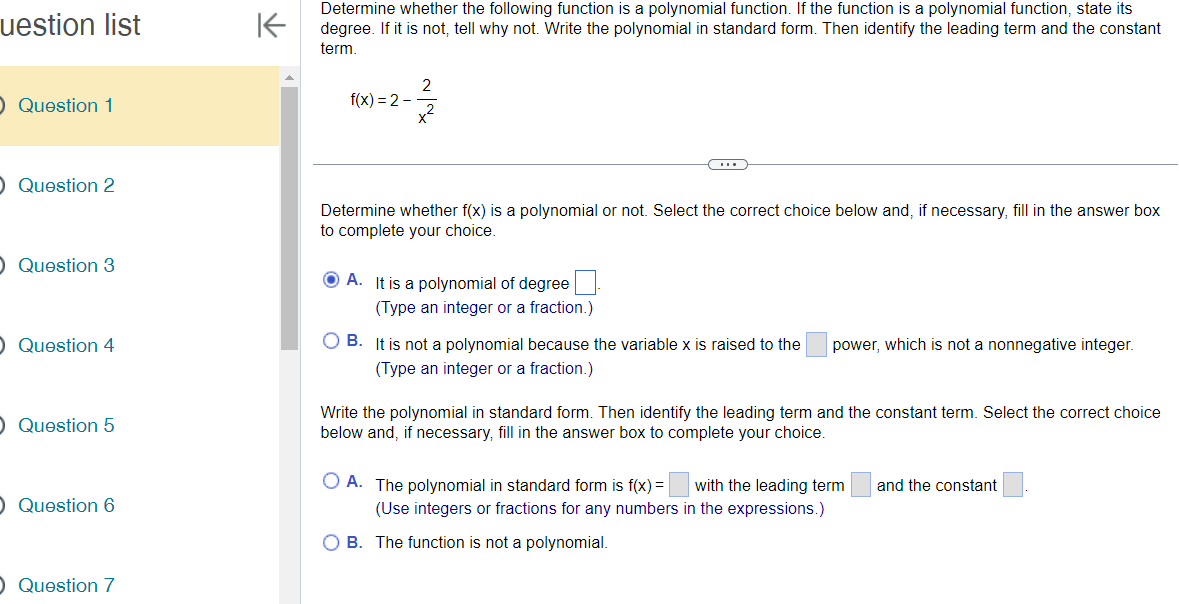The image size is (1179, 604).
Task: Open the ellipsis divider options
Action: click(728, 164)
